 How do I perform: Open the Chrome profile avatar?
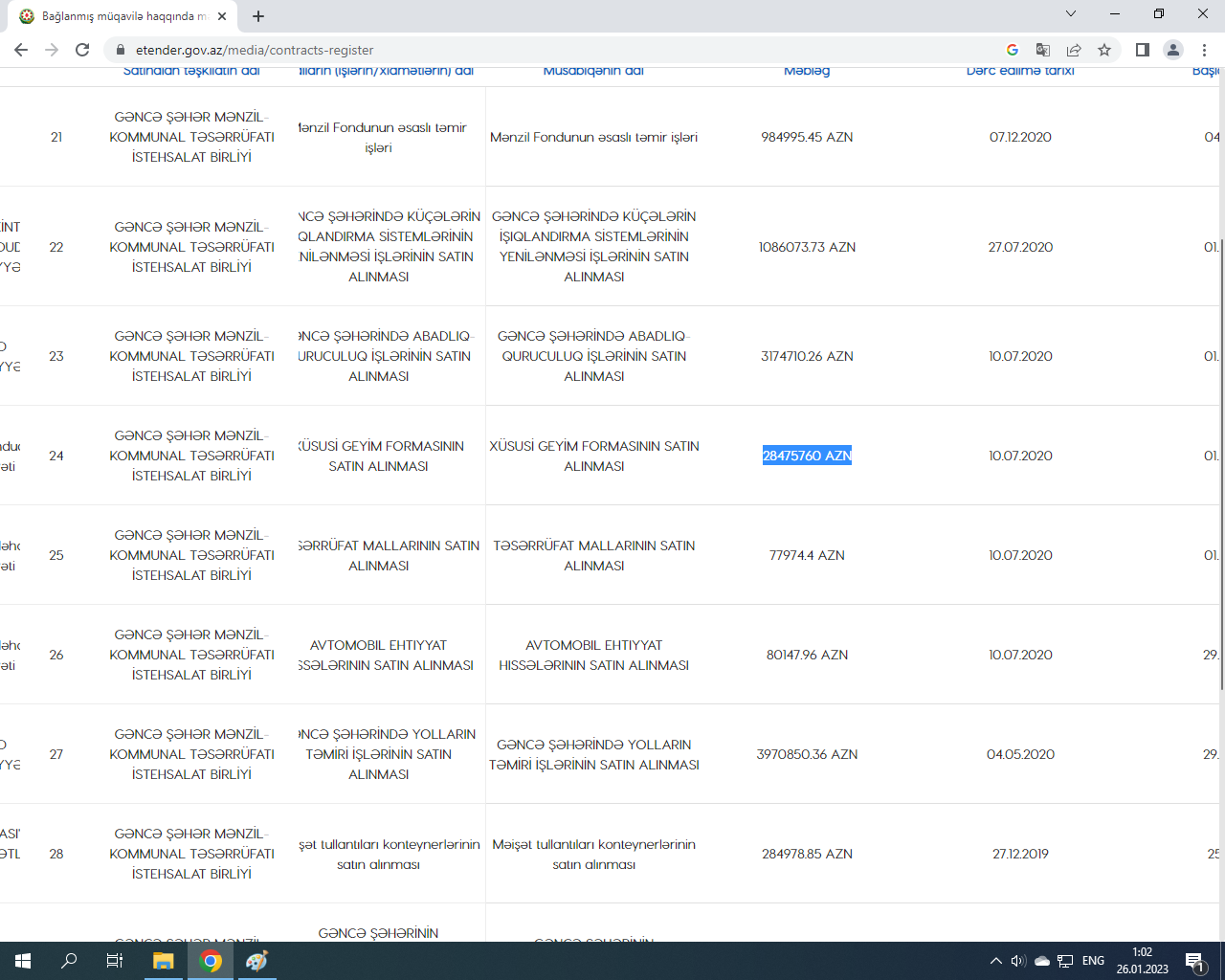(1172, 50)
